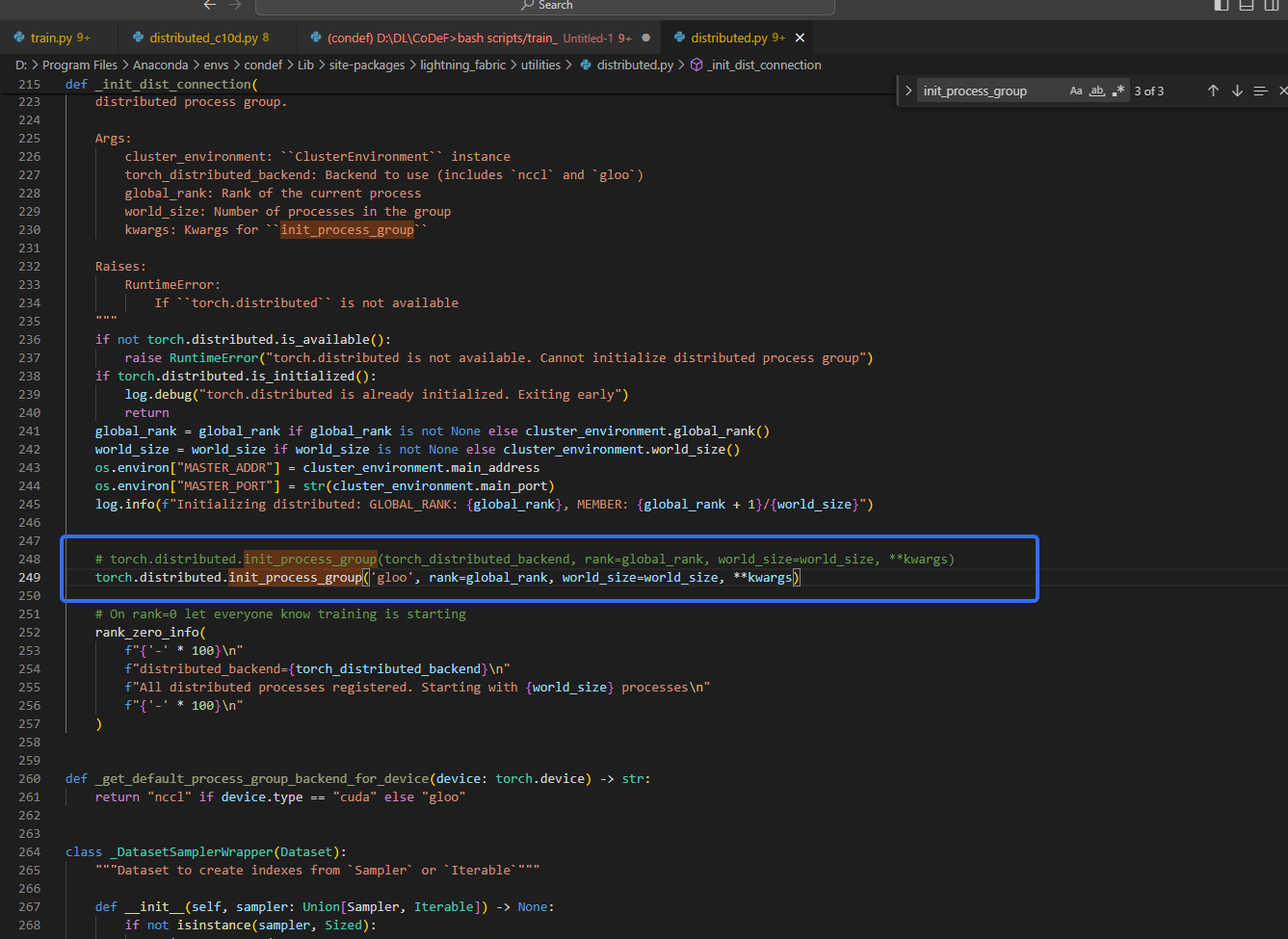
Task: Switch to train.py tab
Action: tap(60, 38)
